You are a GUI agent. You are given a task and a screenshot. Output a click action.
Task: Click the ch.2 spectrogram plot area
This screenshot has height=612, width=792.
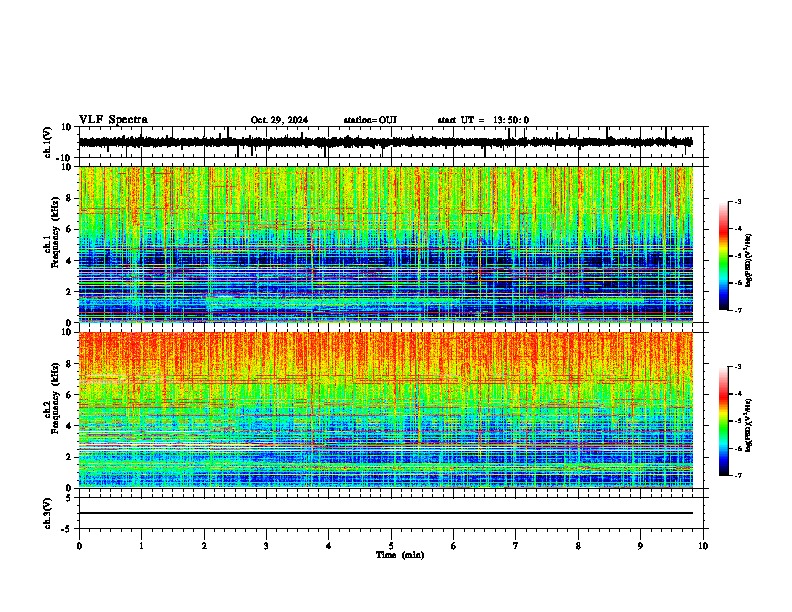(x=386, y=410)
